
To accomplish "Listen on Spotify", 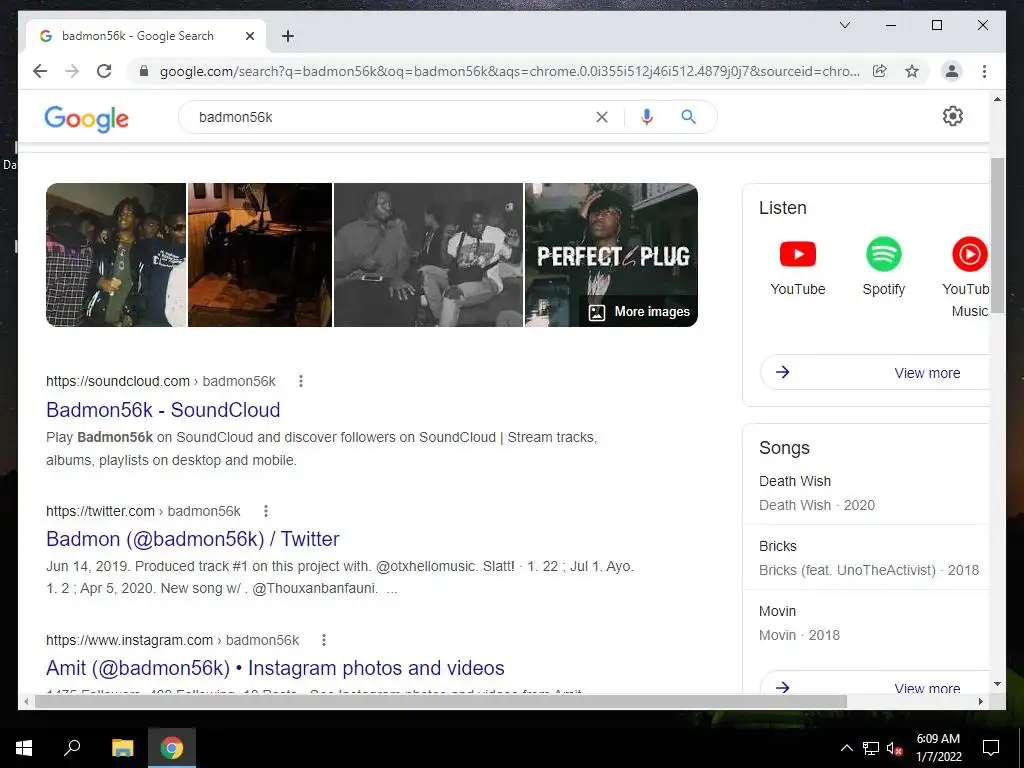I will 884,267.
